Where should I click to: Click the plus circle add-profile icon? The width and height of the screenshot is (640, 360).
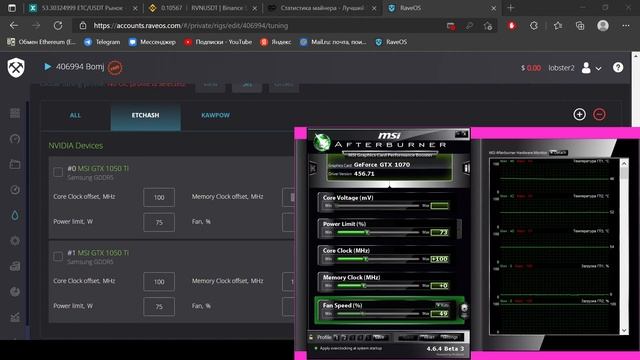point(580,114)
